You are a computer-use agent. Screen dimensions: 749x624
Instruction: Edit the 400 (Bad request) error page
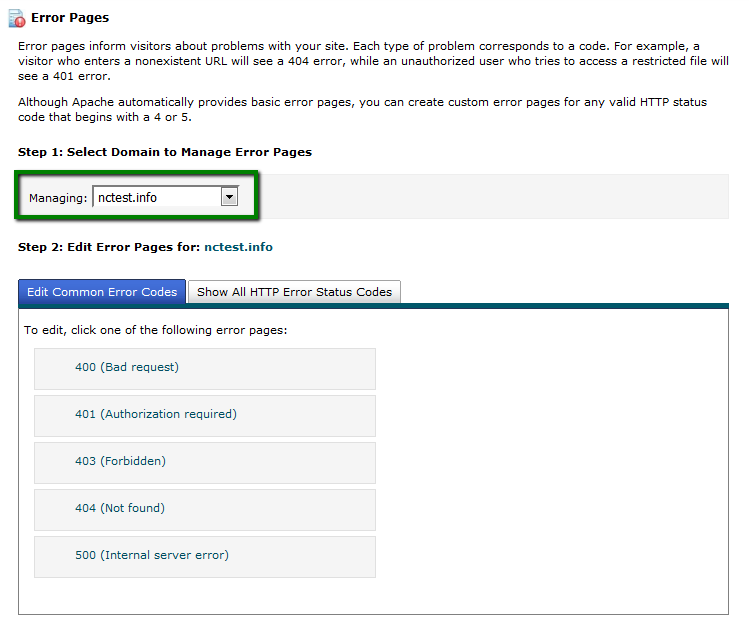point(126,367)
